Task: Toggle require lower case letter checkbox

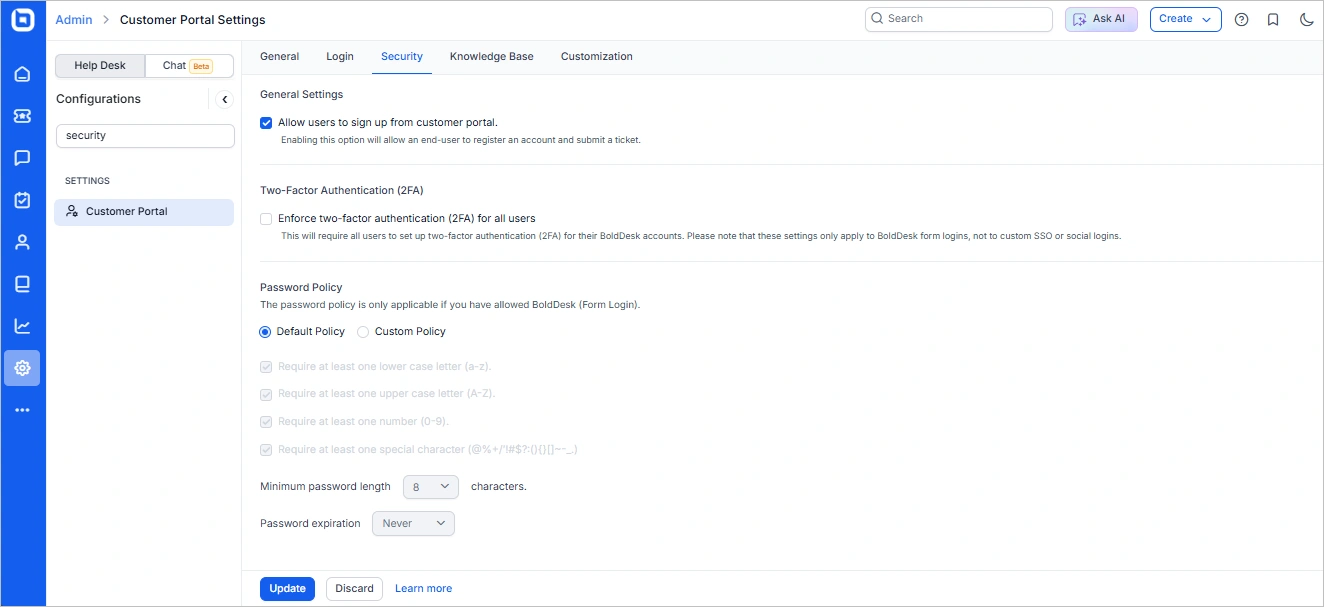Action: pyautogui.click(x=266, y=367)
